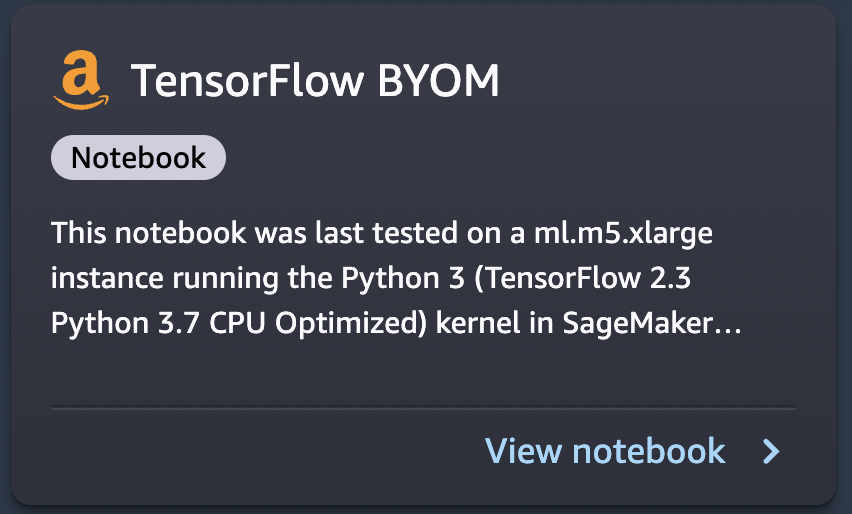
Task: Click the word notebook in bottom link
Action: click(649, 451)
